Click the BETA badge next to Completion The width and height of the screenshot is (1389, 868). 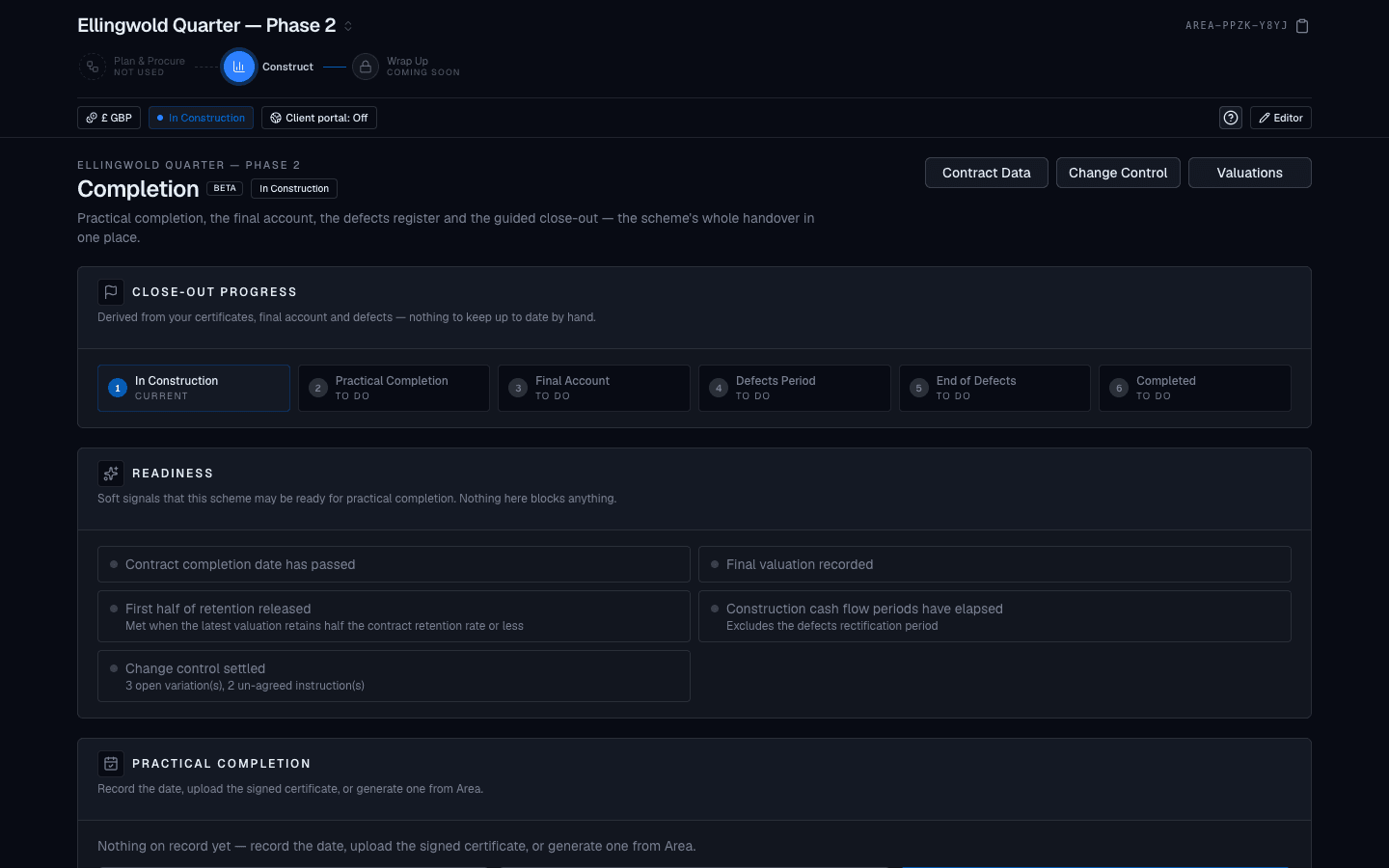[x=225, y=188]
